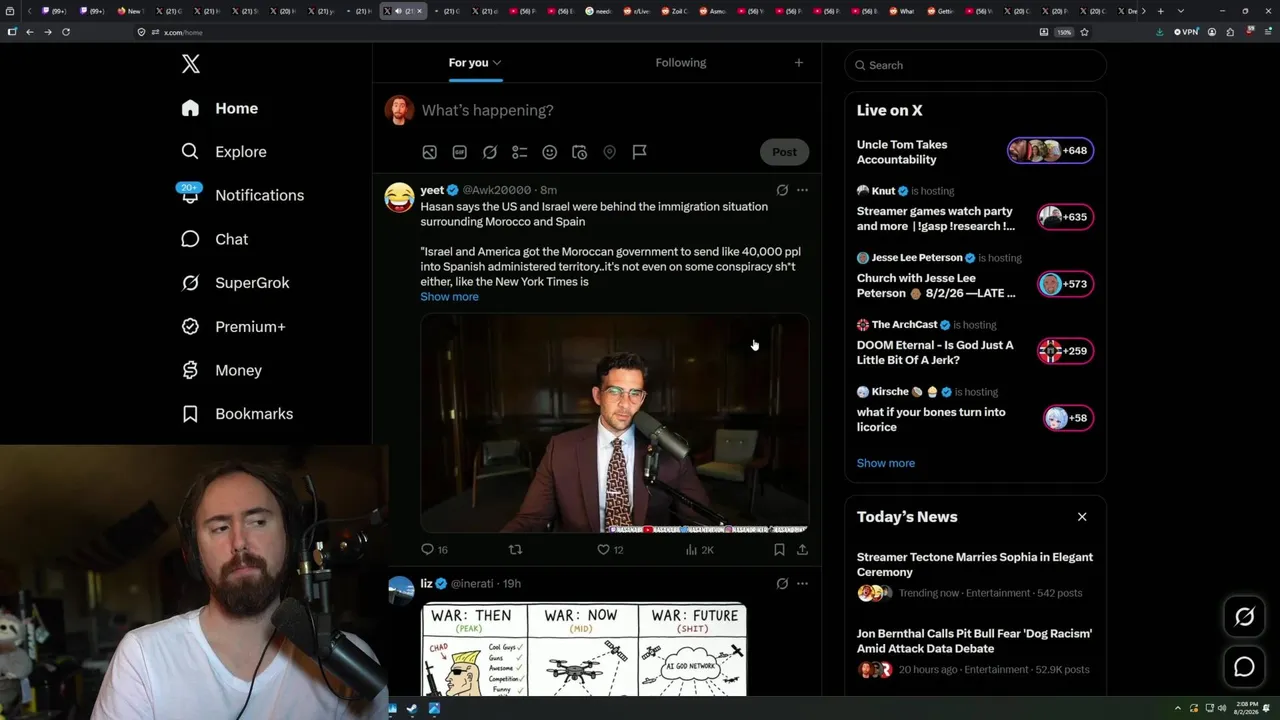The width and height of the screenshot is (1280, 720).
Task: View analytics showing 2K views
Action: click(699, 550)
